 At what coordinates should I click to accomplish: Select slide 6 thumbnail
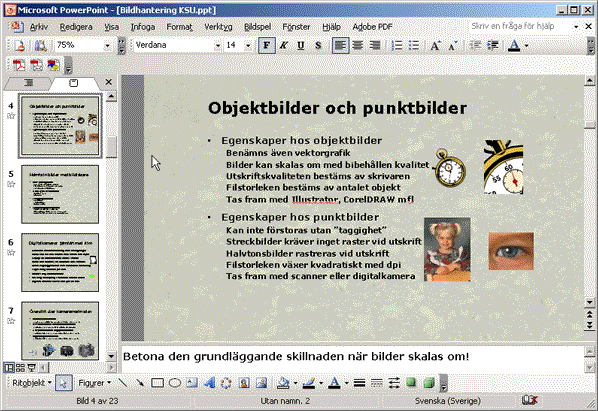coord(60,262)
